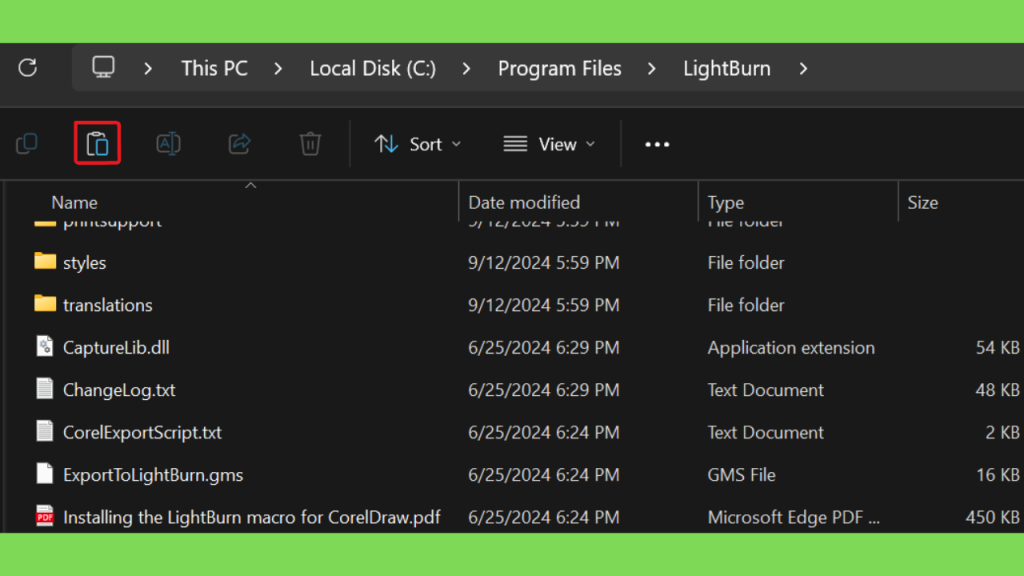Click the File folder type of translations
This screenshot has width=1024, height=576.
point(746,305)
